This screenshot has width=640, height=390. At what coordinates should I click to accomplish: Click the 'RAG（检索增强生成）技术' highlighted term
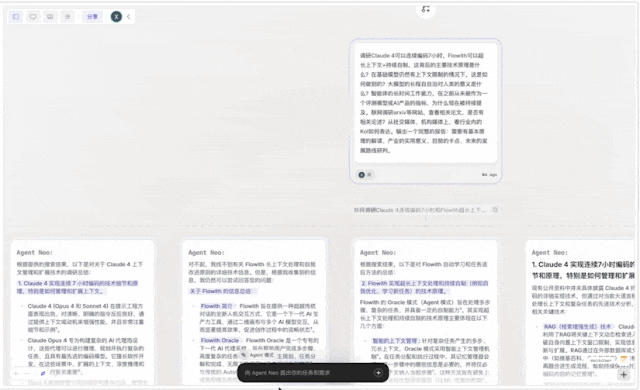578,327
